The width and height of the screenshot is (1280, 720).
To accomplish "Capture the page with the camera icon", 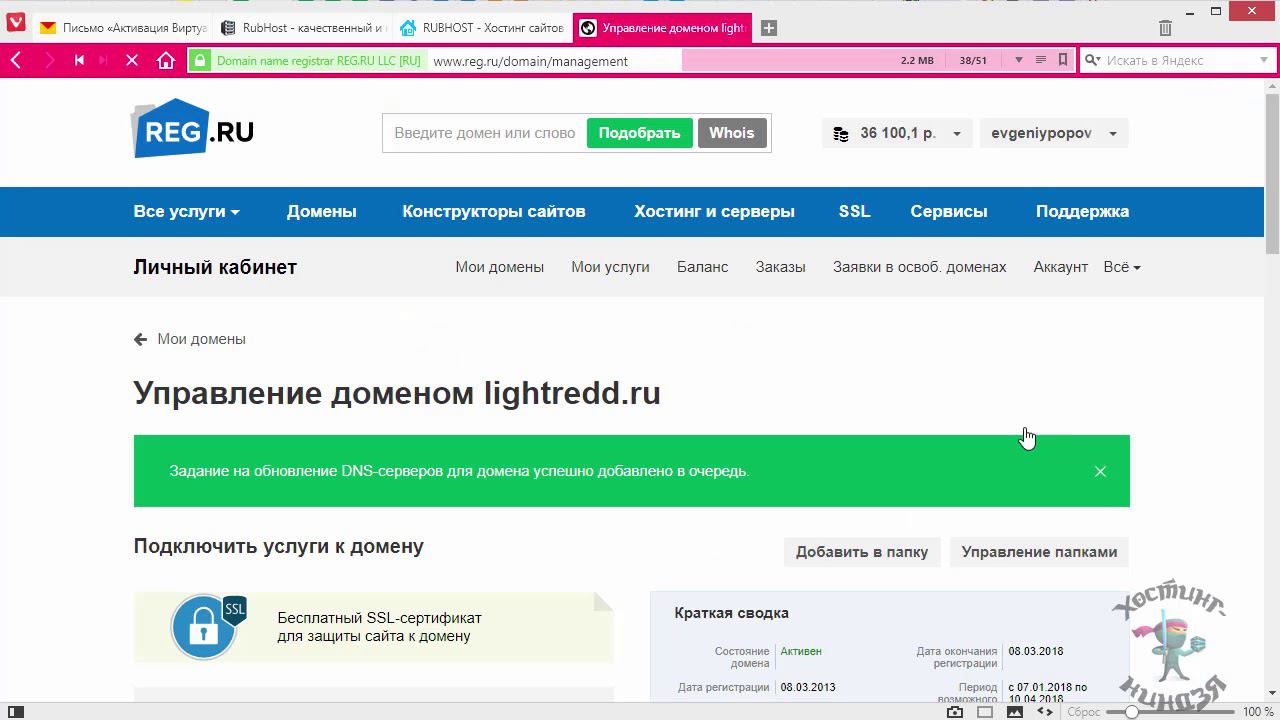I will (x=955, y=712).
